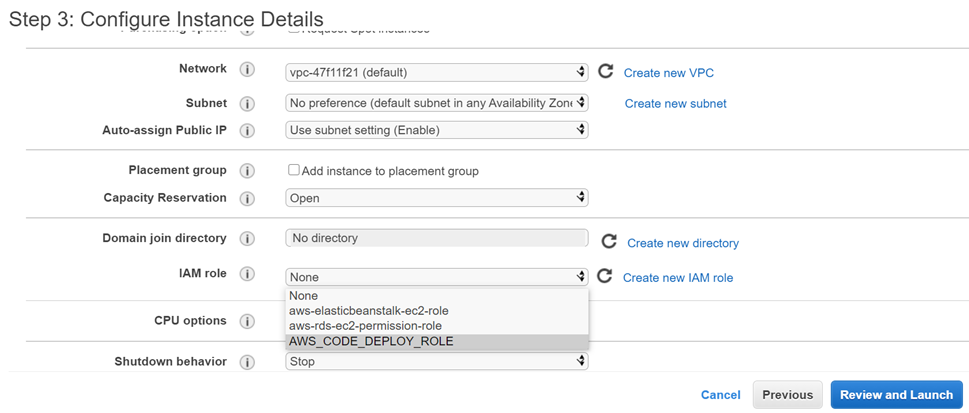This screenshot has height=413, width=969.
Task: Click the Placement group info icon
Action: pos(247,171)
